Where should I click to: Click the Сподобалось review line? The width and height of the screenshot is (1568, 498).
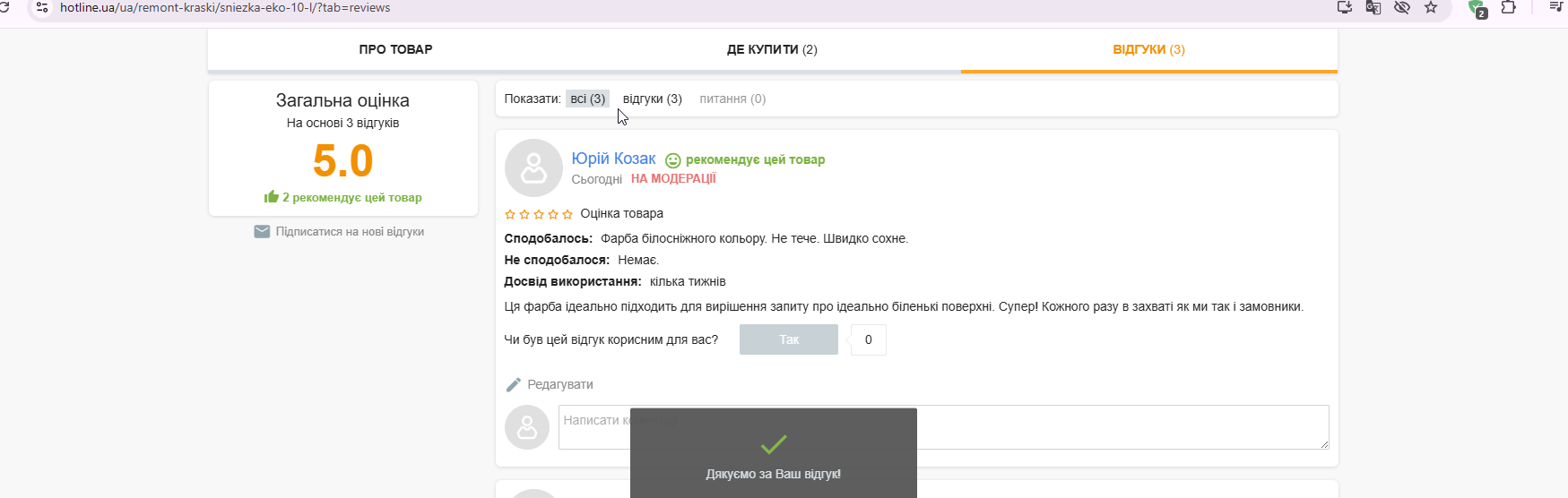tap(706, 238)
